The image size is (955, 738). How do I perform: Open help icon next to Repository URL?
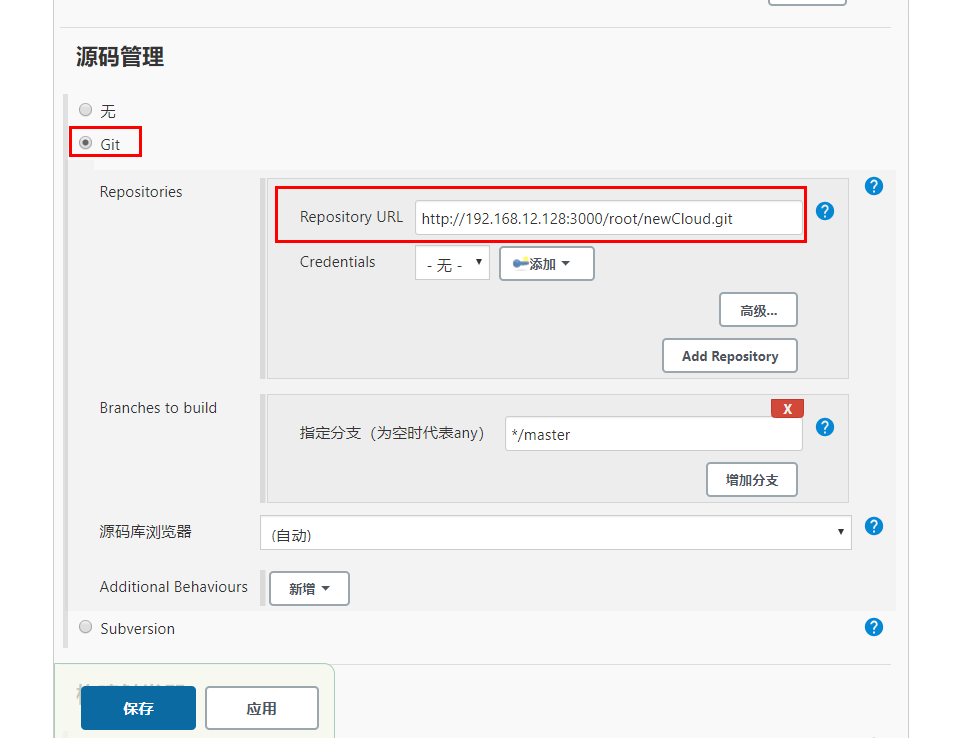[x=825, y=211]
